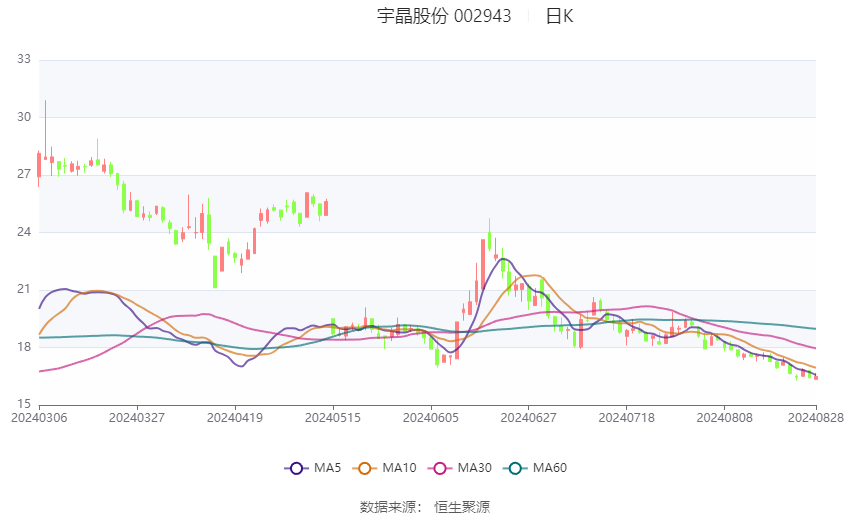The height and width of the screenshot is (517, 850).
Task: Click the green candlestick peaking near 24.7 in June
Action: pos(490,234)
